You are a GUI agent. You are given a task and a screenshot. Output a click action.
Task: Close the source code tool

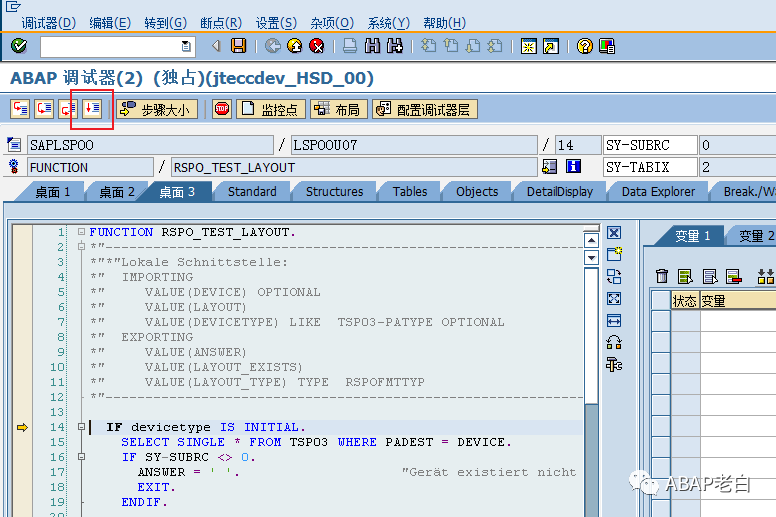(614, 233)
